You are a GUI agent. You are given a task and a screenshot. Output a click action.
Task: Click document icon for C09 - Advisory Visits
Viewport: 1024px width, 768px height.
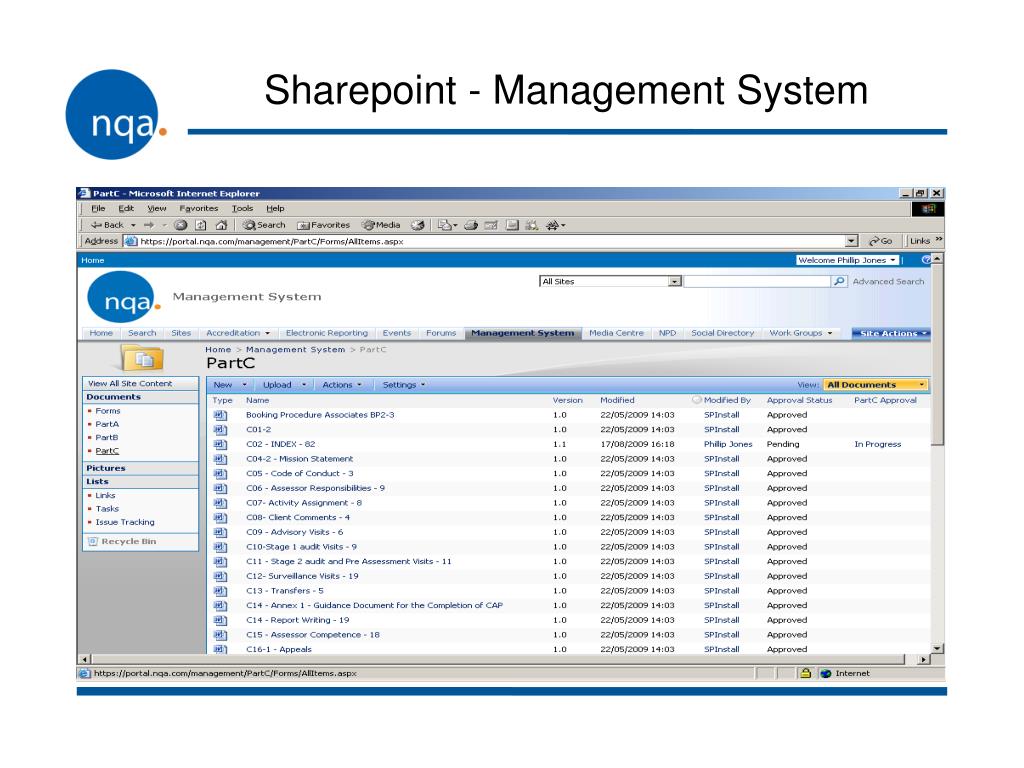tap(221, 533)
